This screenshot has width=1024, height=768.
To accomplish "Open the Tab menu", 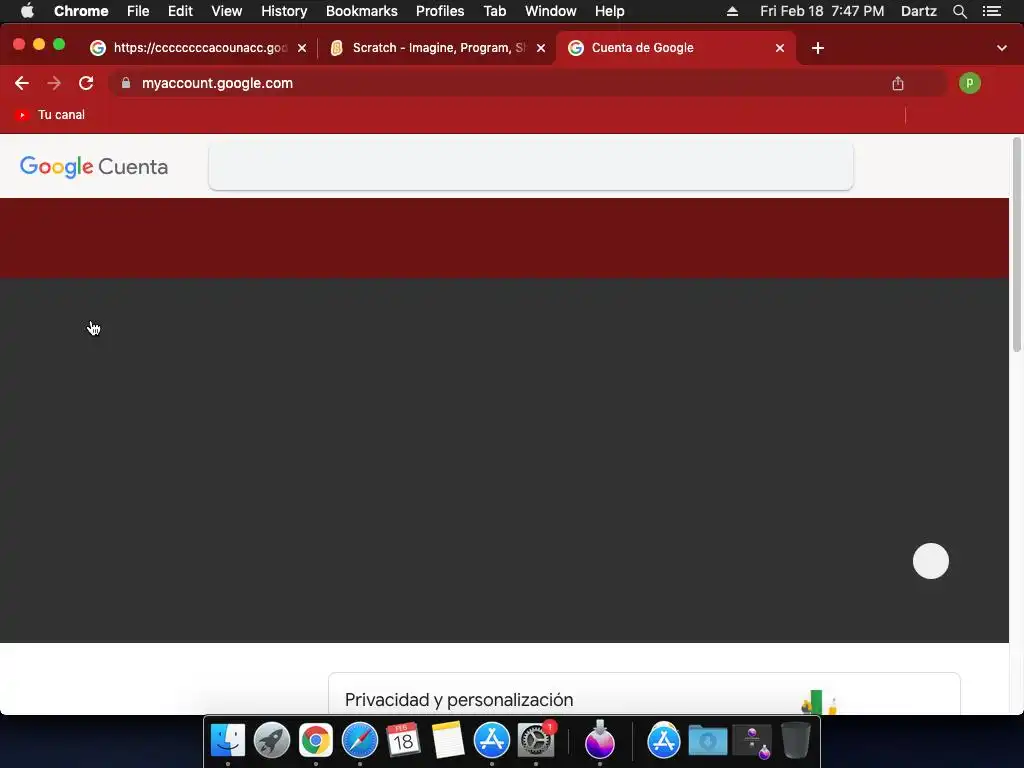I will pyautogui.click(x=494, y=11).
